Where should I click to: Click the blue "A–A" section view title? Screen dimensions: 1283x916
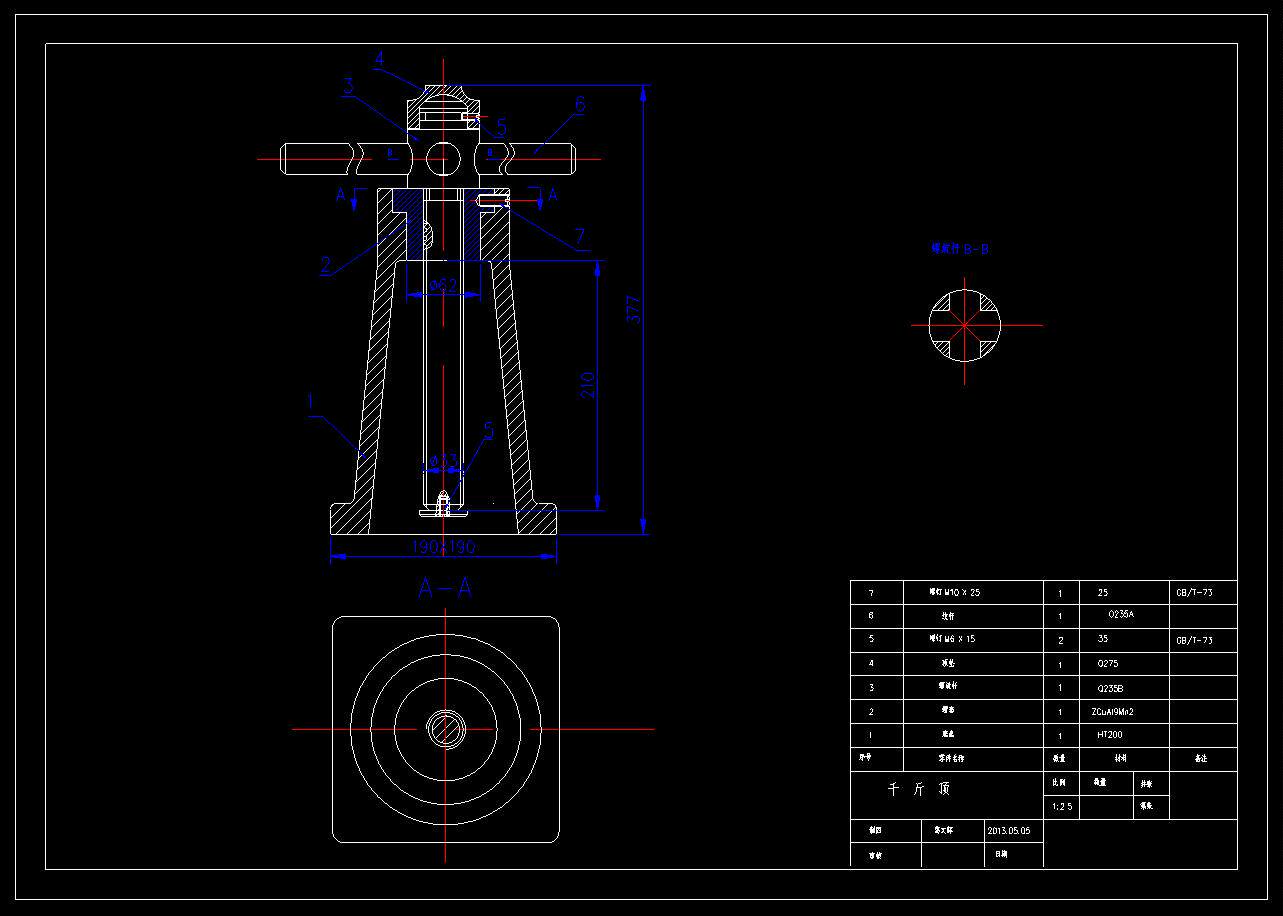tap(444, 589)
